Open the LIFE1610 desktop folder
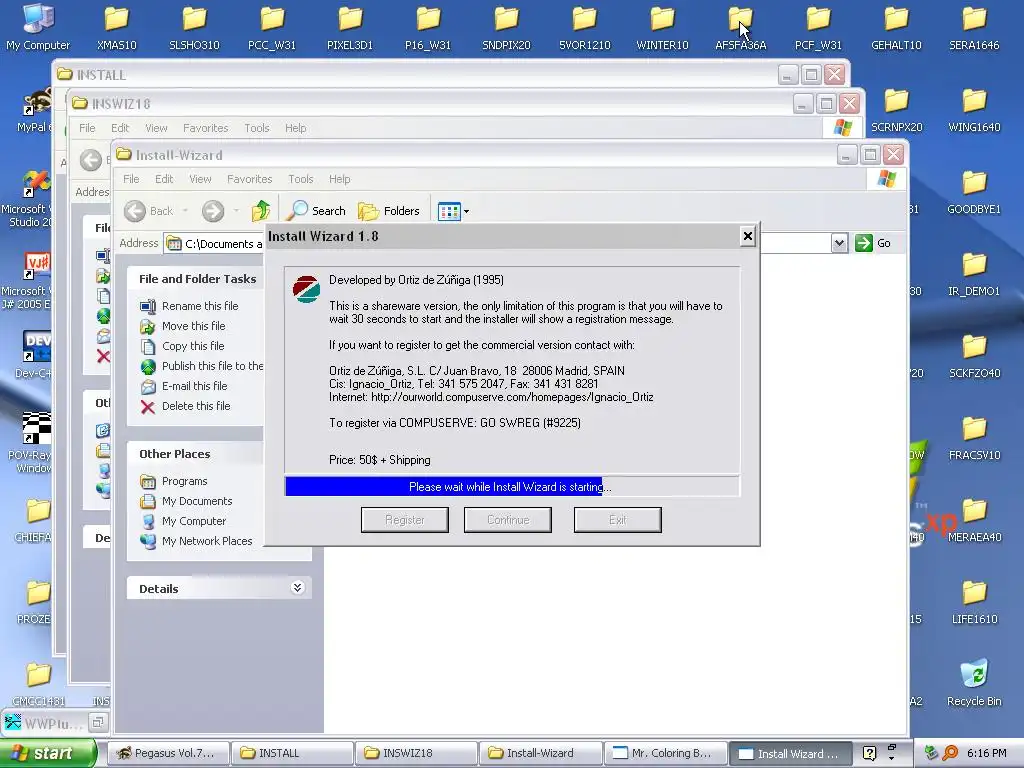Viewport: 1024px width, 768px height. (x=974, y=601)
